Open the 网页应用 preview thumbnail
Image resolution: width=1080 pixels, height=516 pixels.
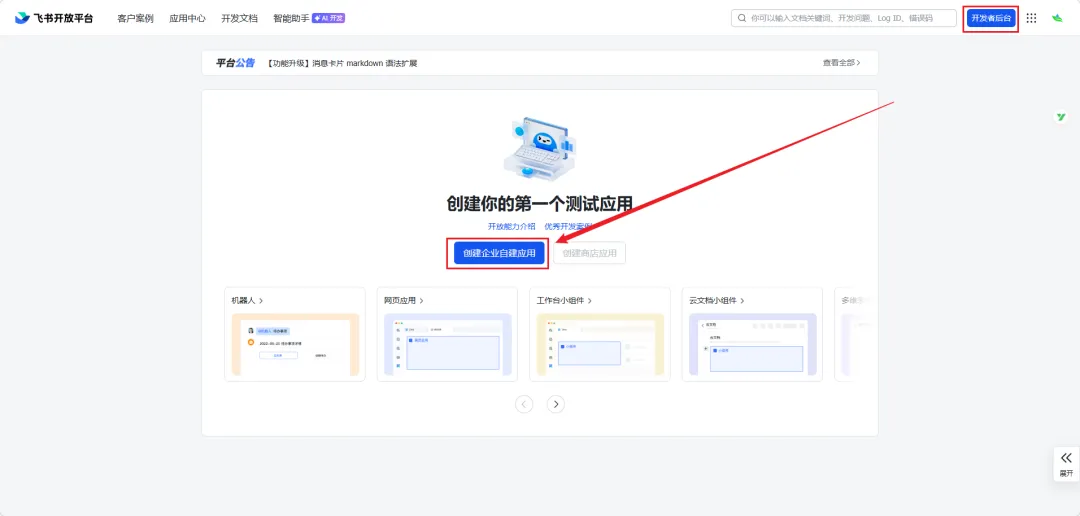[x=448, y=344]
